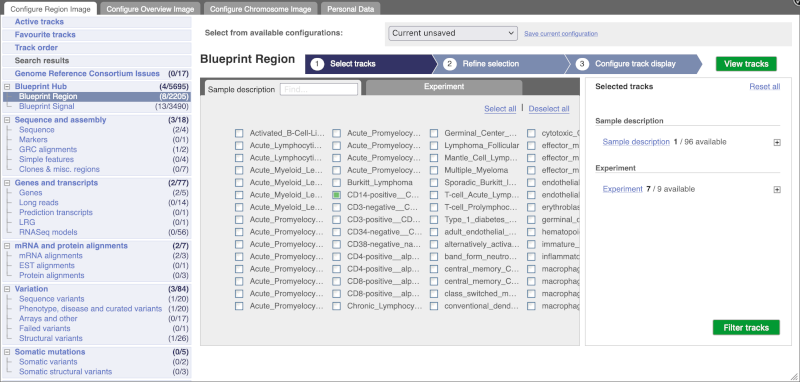Tick erythroblas... checkbox

(x=531, y=208)
